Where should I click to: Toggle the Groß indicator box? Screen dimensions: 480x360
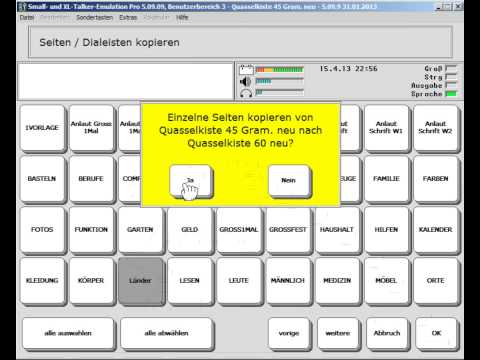451,68
